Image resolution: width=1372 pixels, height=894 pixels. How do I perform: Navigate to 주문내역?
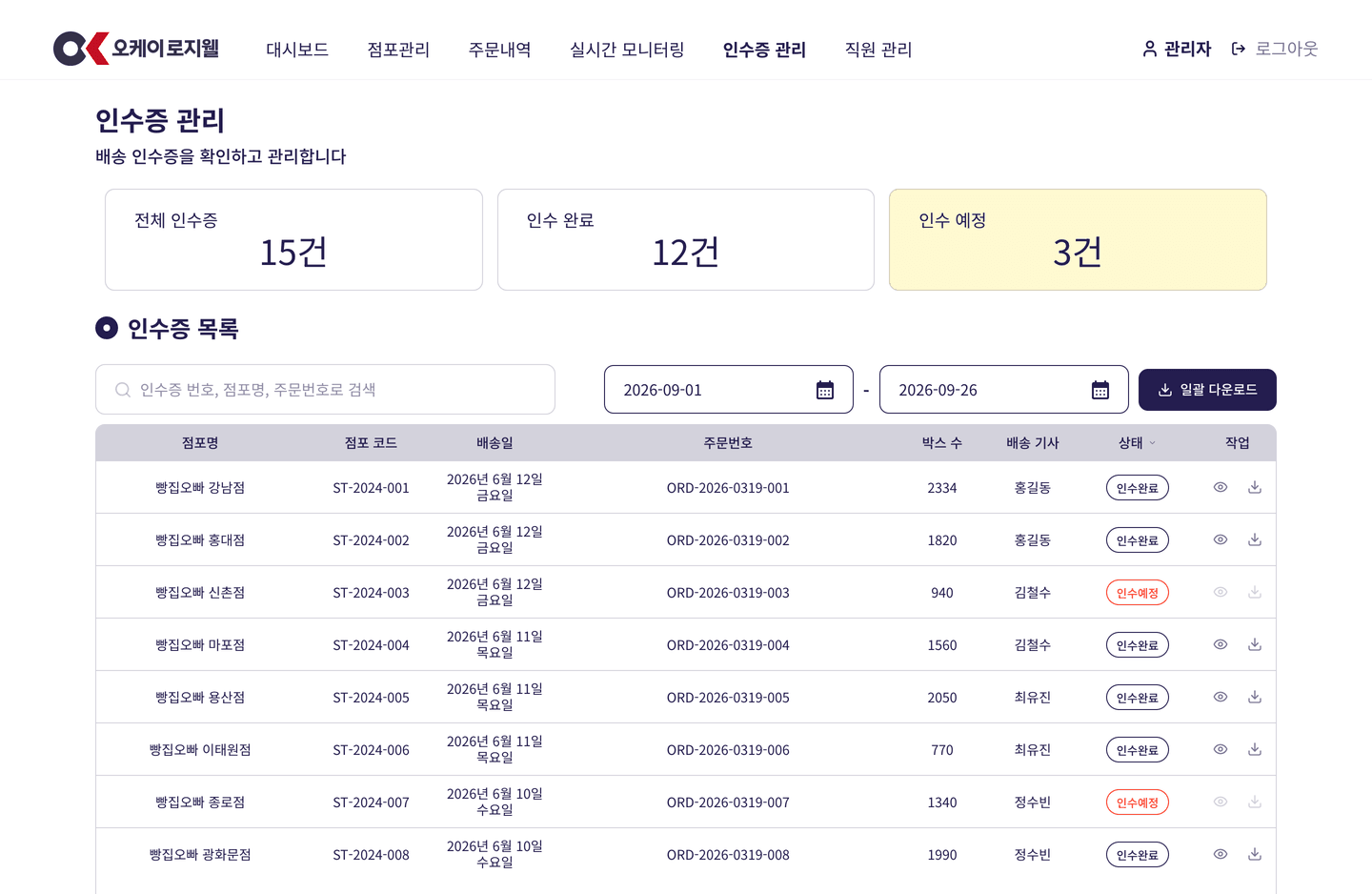pos(500,50)
